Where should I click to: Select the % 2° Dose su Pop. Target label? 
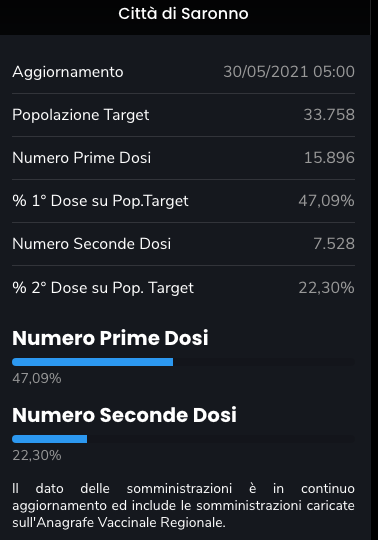tap(103, 288)
